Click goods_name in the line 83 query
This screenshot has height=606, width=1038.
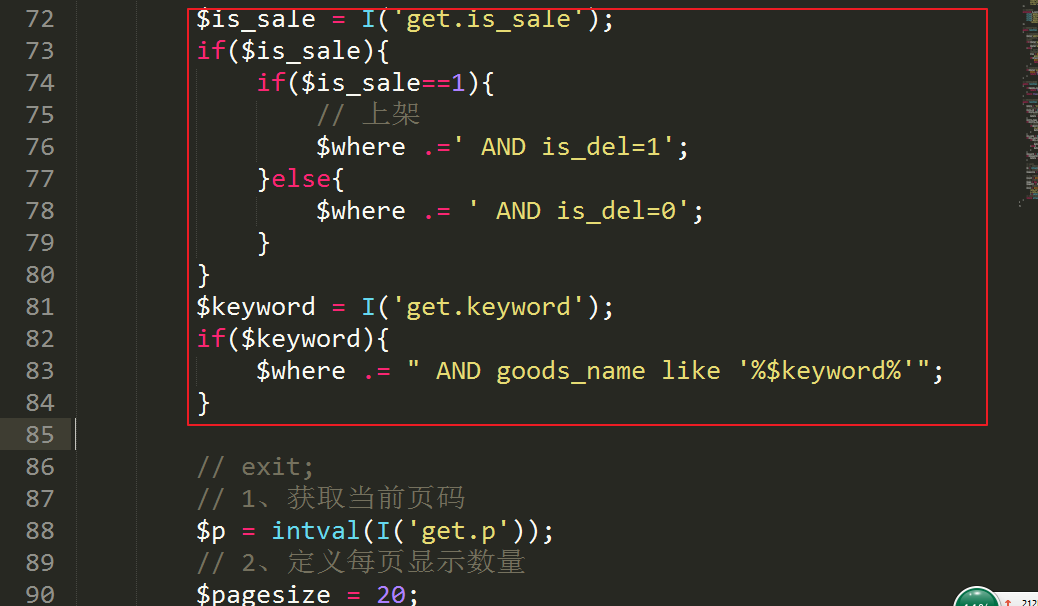[570, 371]
